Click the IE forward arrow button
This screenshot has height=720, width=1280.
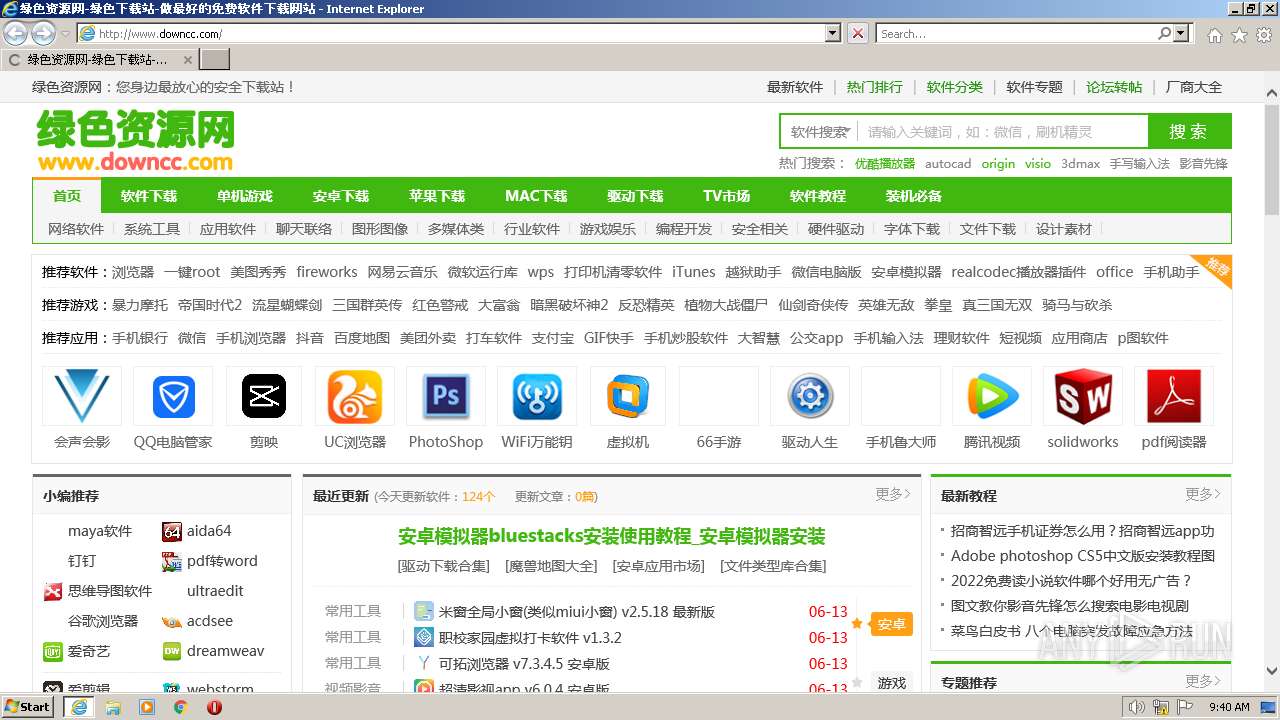click(x=43, y=33)
